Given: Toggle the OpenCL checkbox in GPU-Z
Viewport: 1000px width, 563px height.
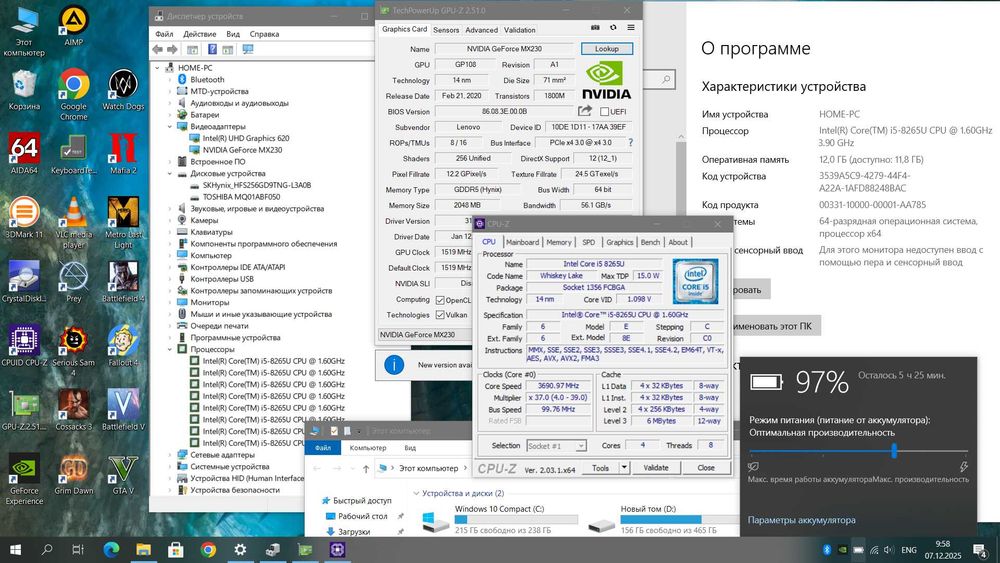Looking at the screenshot, I should [440, 300].
